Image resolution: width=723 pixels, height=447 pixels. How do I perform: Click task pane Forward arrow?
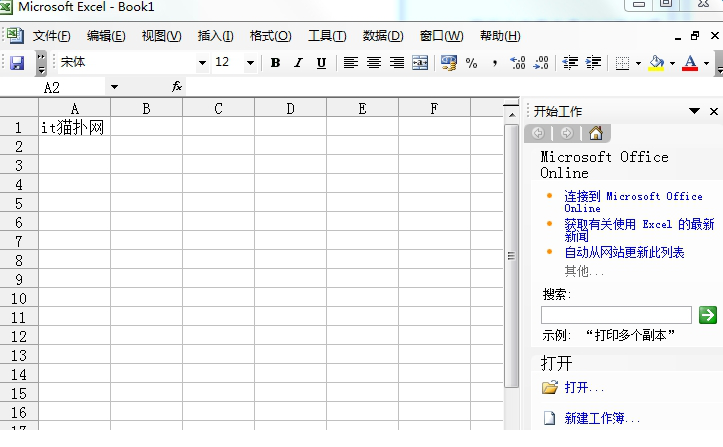[x=567, y=133]
